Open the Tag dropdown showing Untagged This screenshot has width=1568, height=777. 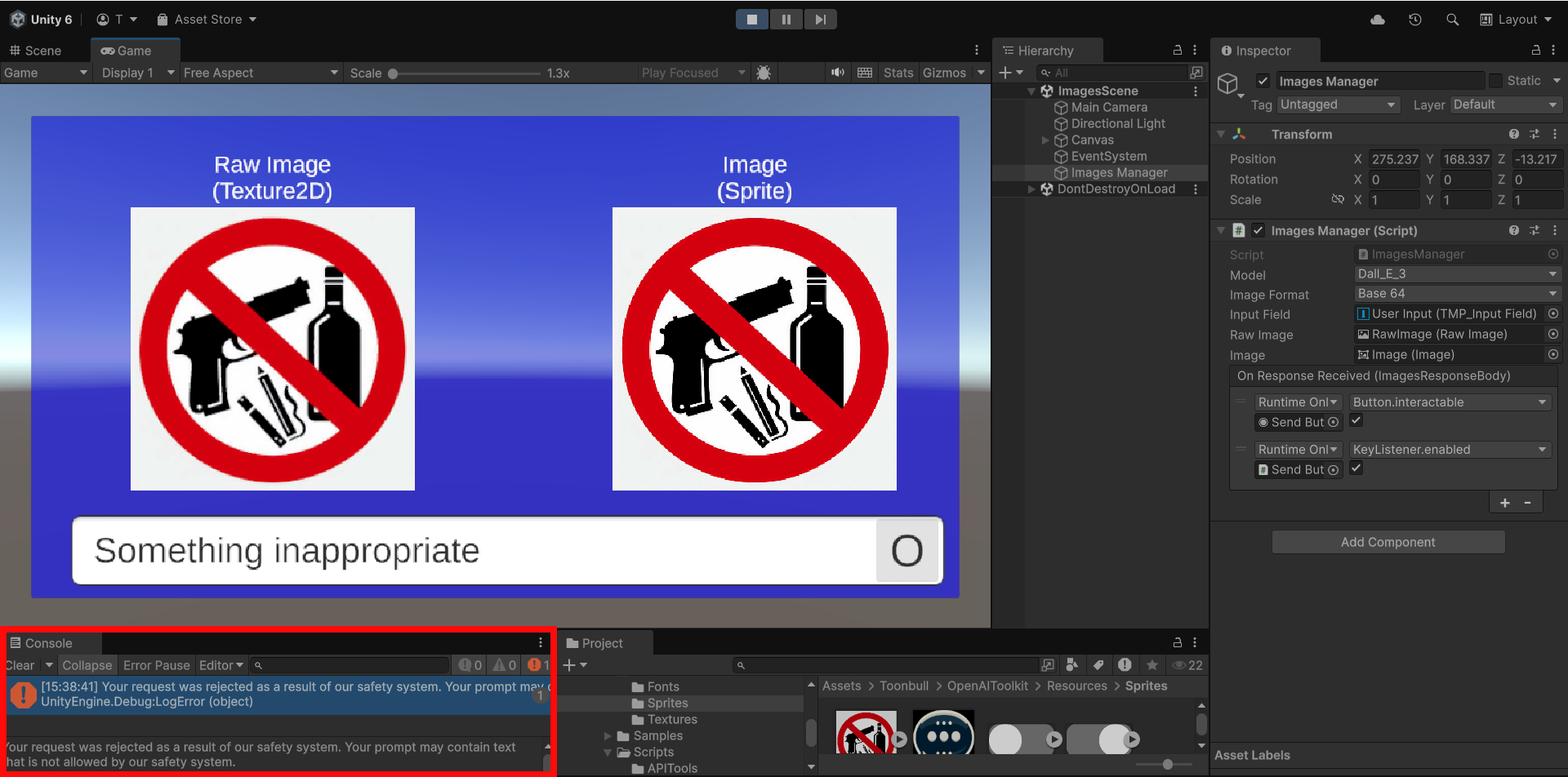click(1339, 104)
